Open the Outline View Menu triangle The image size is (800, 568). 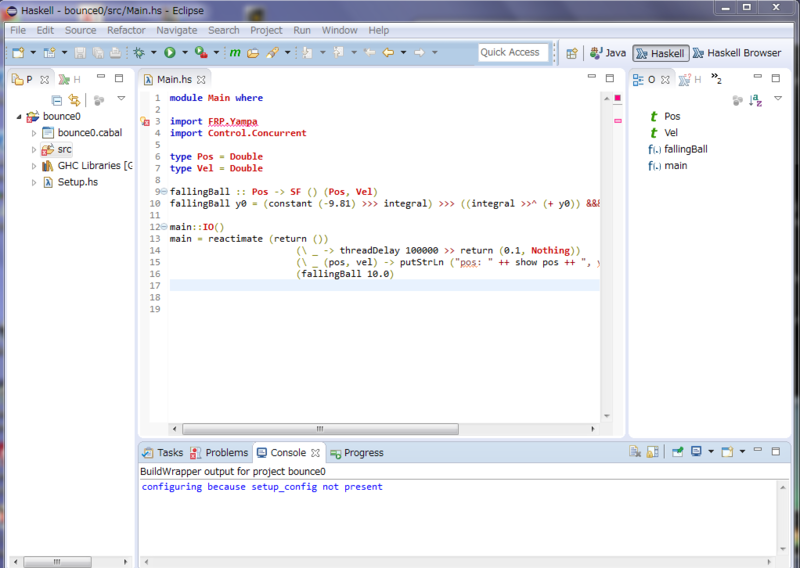(778, 98)
